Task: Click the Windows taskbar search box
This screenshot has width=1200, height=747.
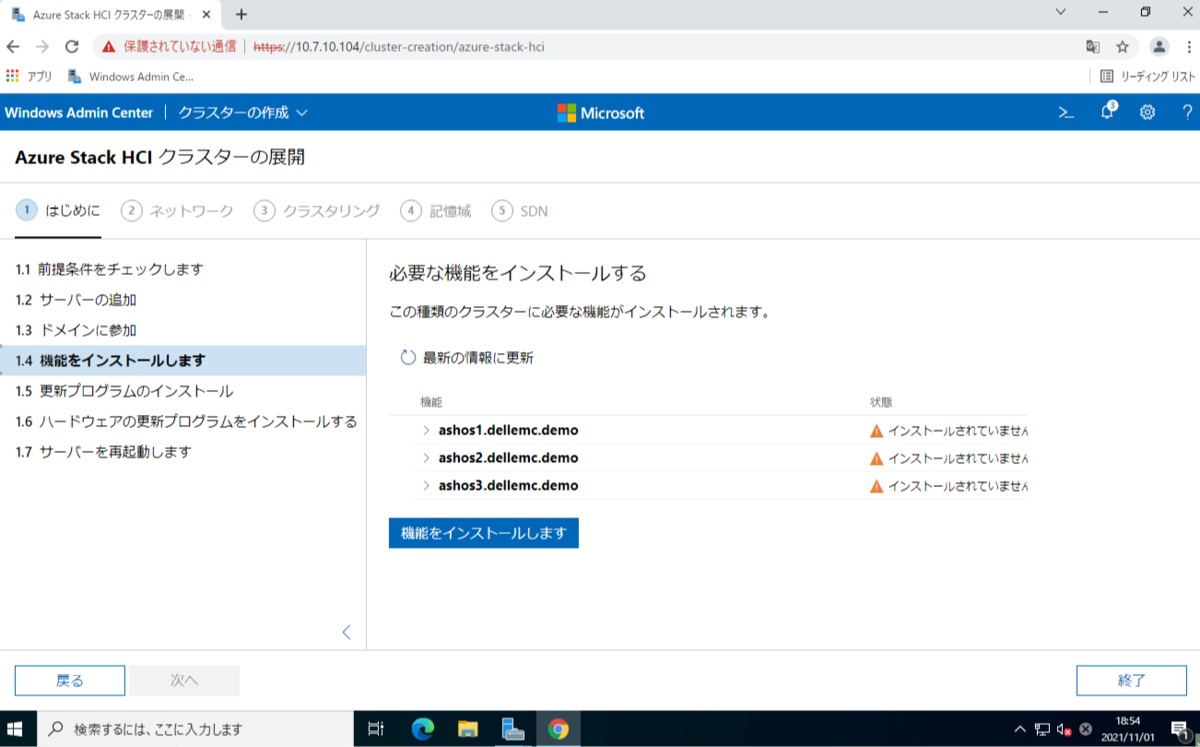Action: tap(195, 729)
